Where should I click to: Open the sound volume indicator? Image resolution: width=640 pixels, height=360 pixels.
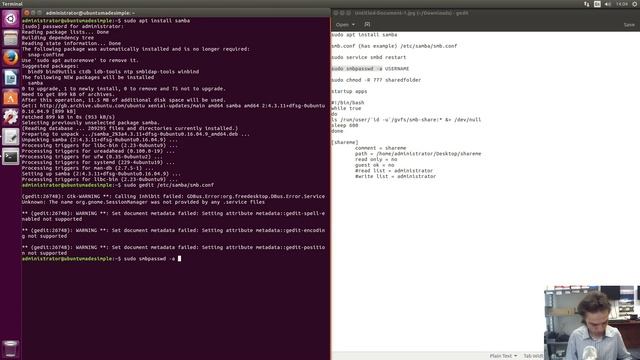click(608, 4)
